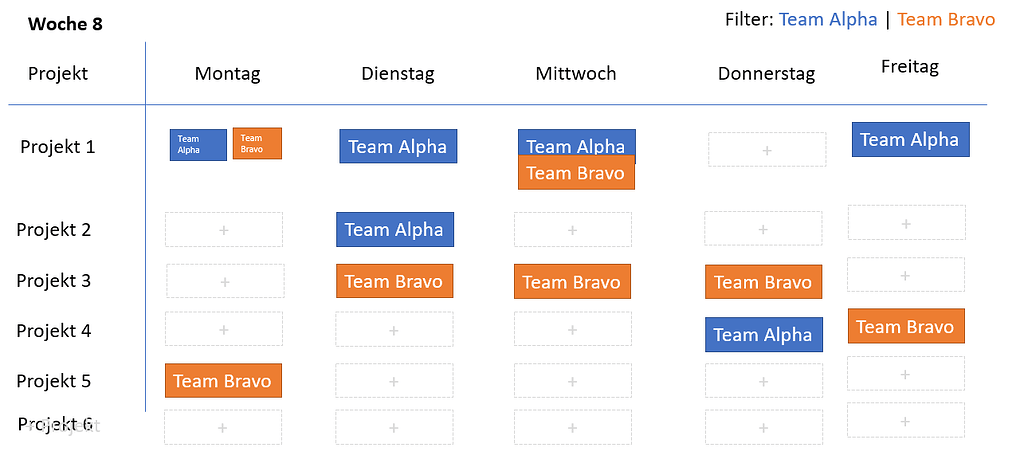Select small Team Bravo card on Projekt 1 Montag

(x=257, y=144)
